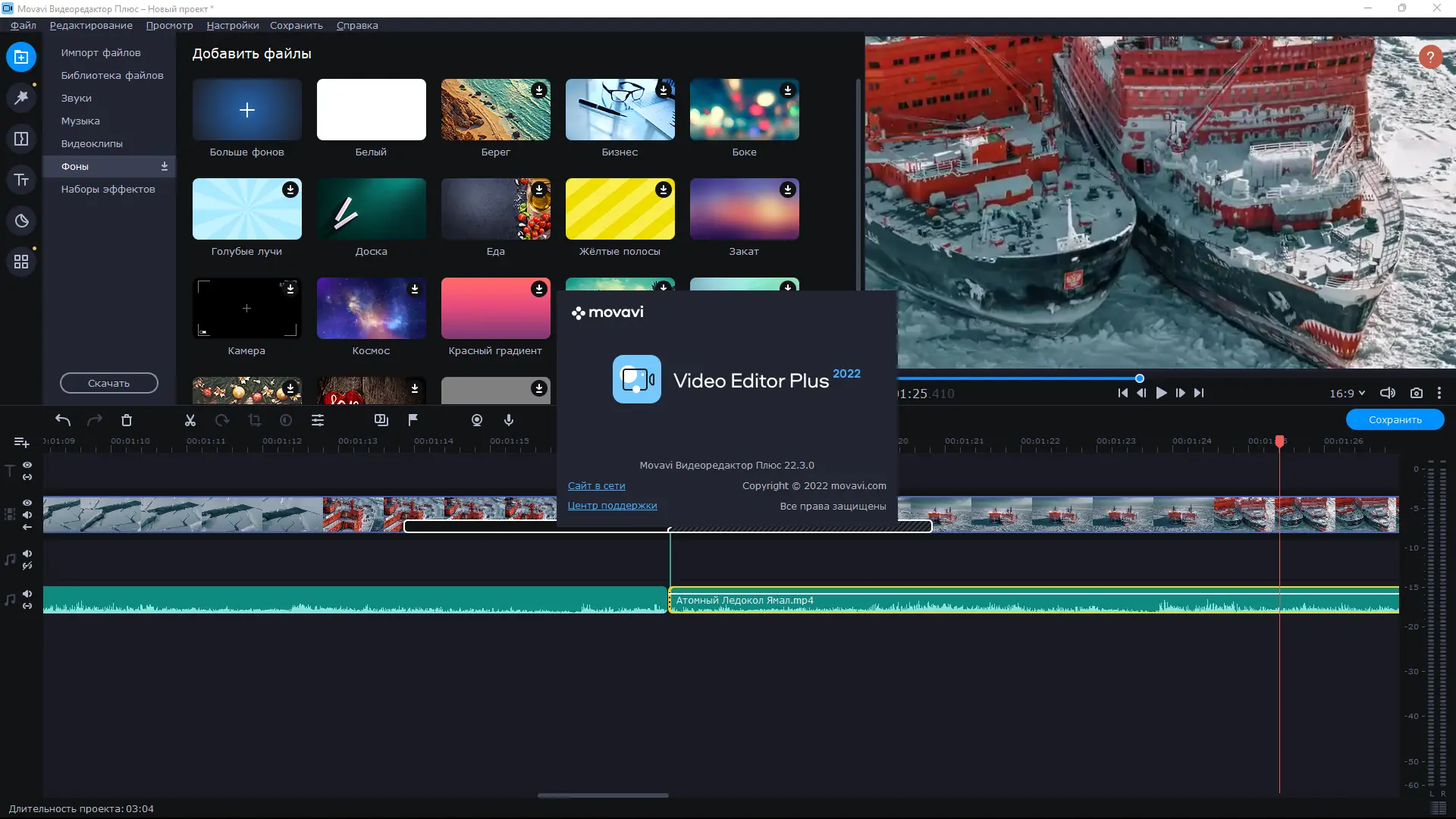Undo the last action

[63, 420]
